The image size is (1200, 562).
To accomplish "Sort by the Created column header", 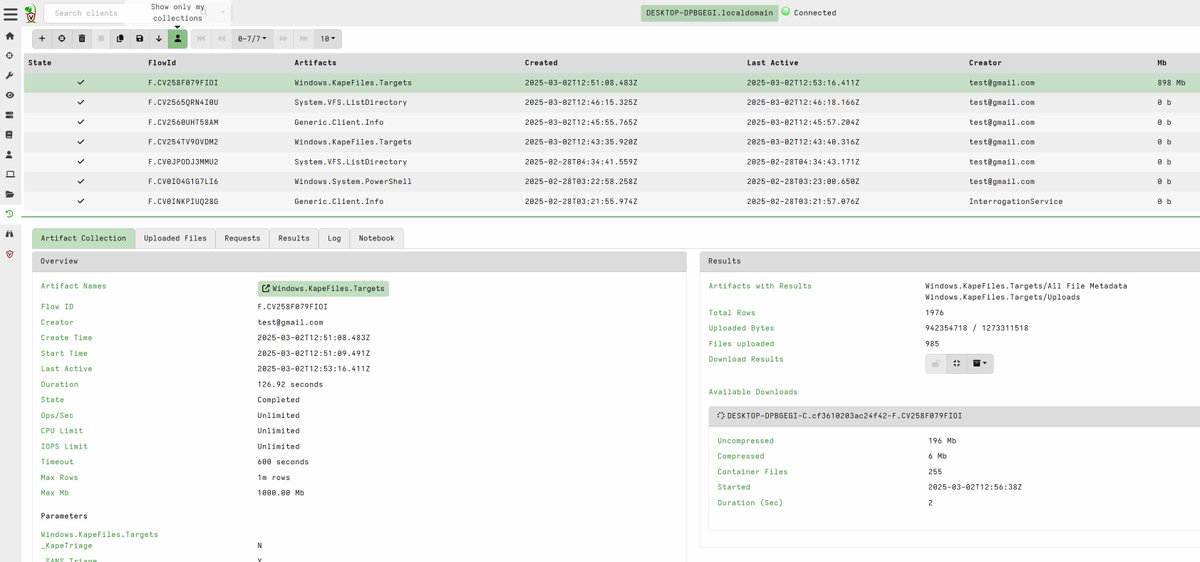I will (541, 63).
